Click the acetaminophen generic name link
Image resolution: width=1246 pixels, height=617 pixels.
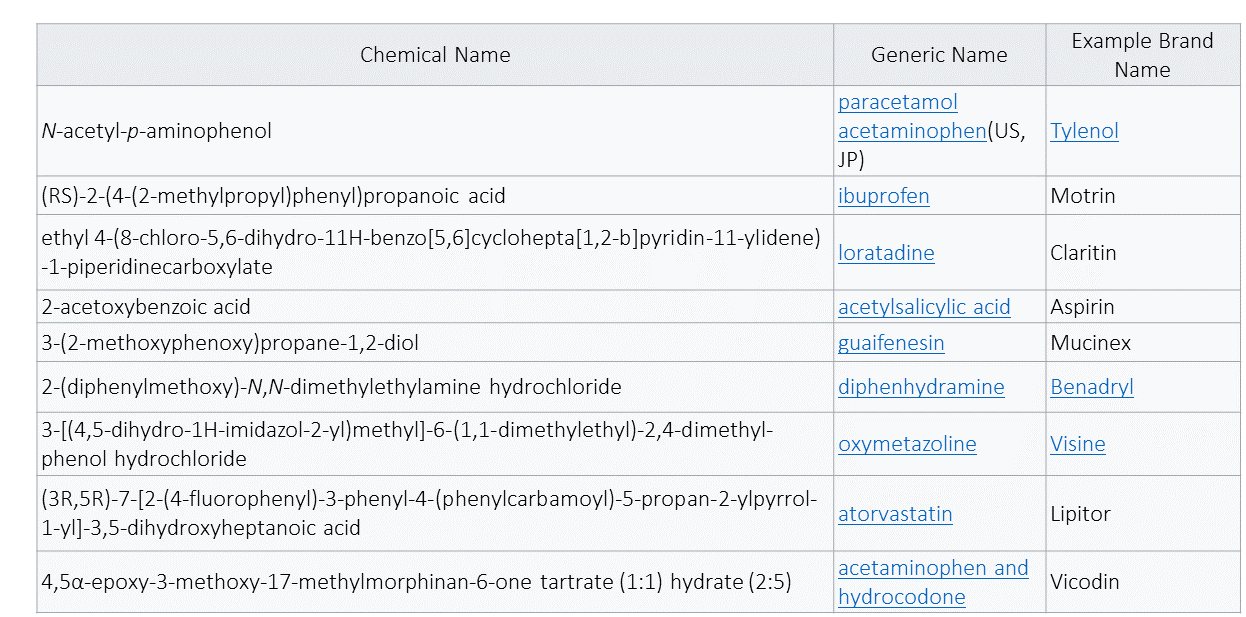(x=911, y=131)
